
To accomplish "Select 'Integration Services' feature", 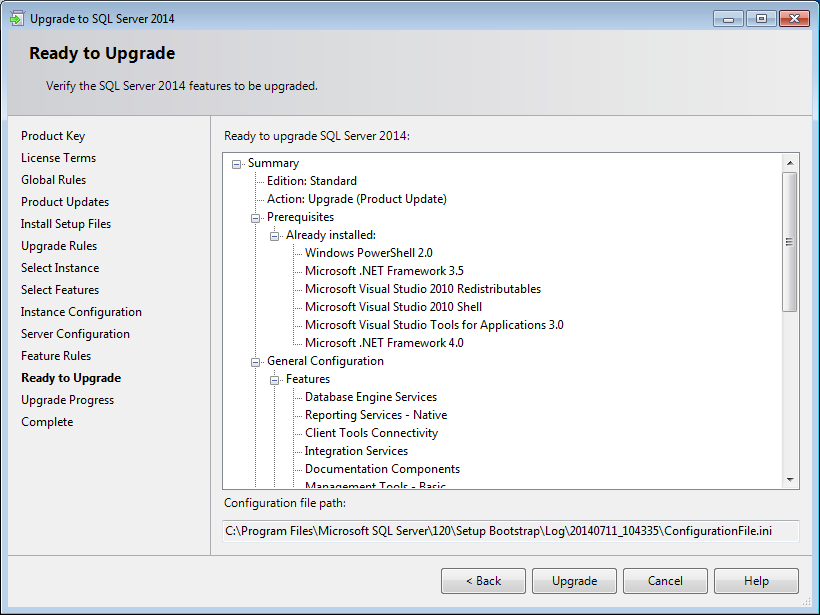I will [356, 451].
